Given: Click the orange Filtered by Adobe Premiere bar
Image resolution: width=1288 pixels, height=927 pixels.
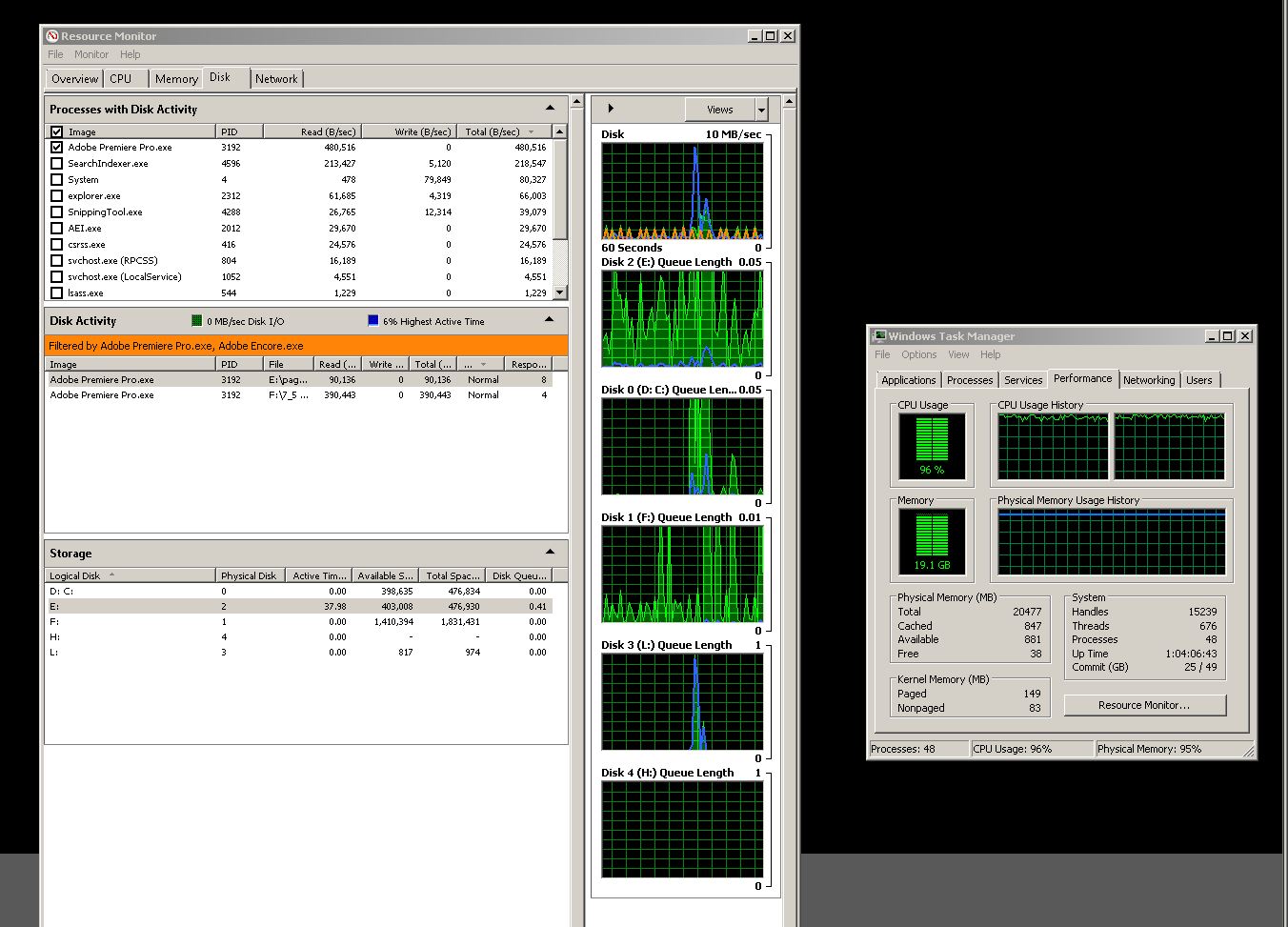Looking at the screenshot, I should tap(306, 346).
